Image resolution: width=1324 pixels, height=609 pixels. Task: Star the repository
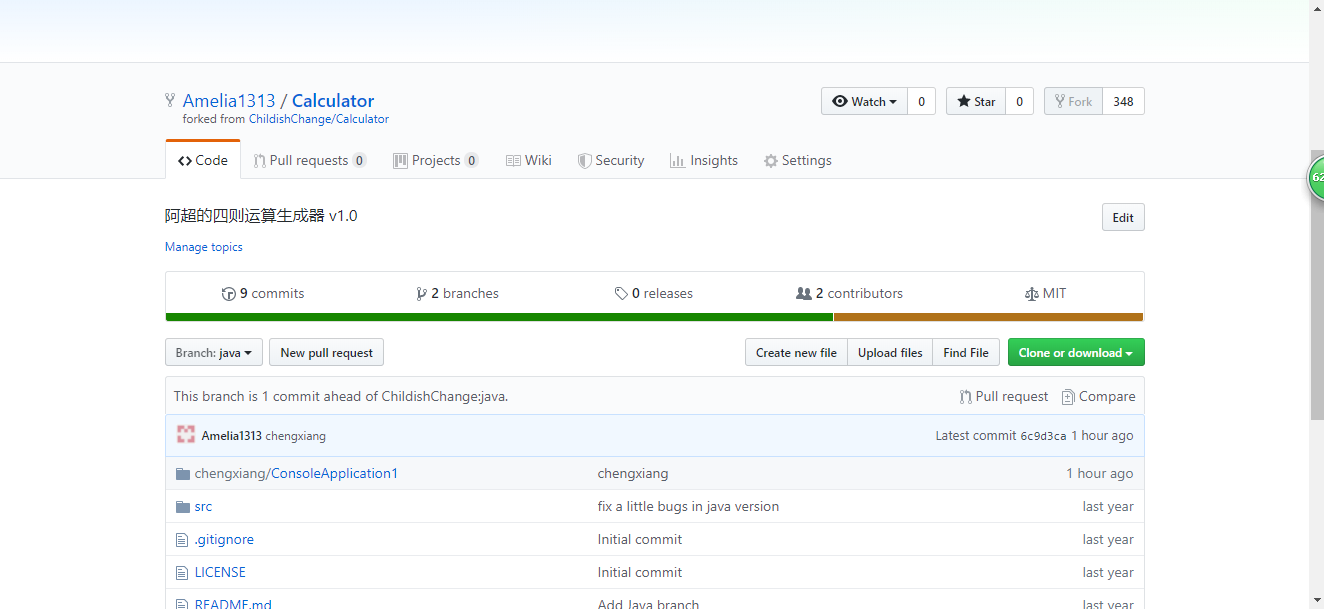(976, 101)
